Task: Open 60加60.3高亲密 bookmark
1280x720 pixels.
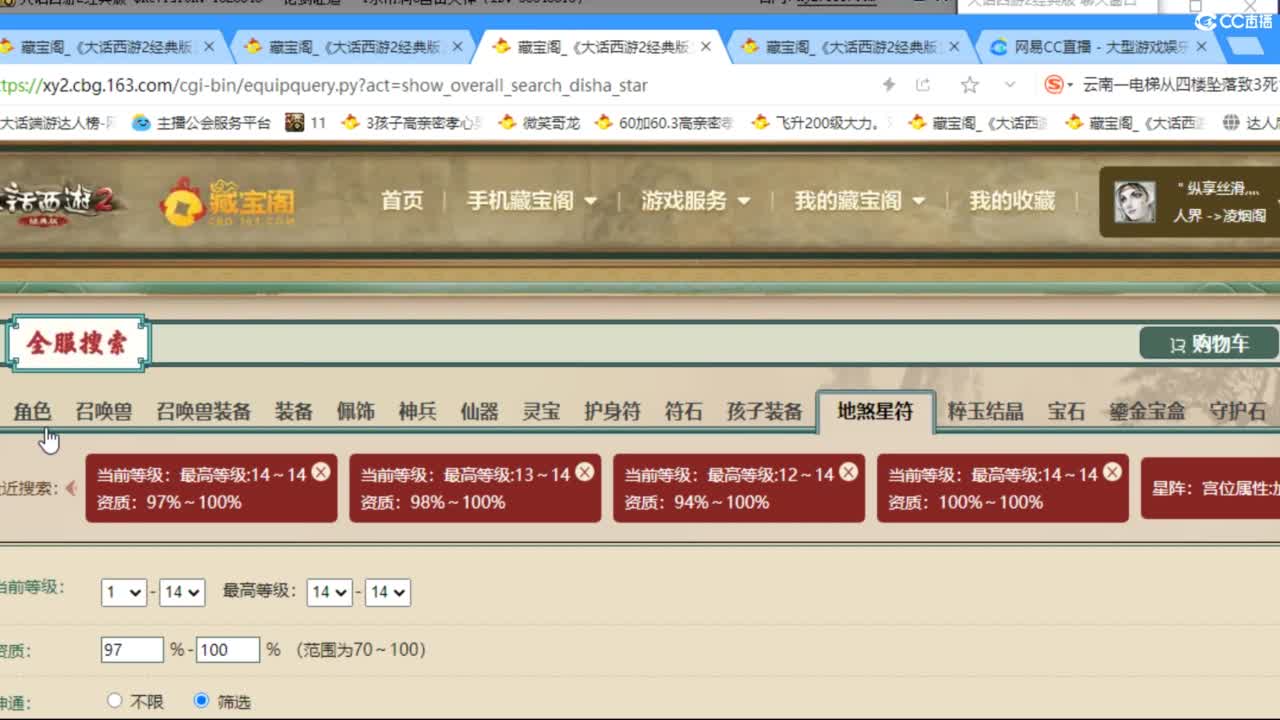Action: coord(664,123)
